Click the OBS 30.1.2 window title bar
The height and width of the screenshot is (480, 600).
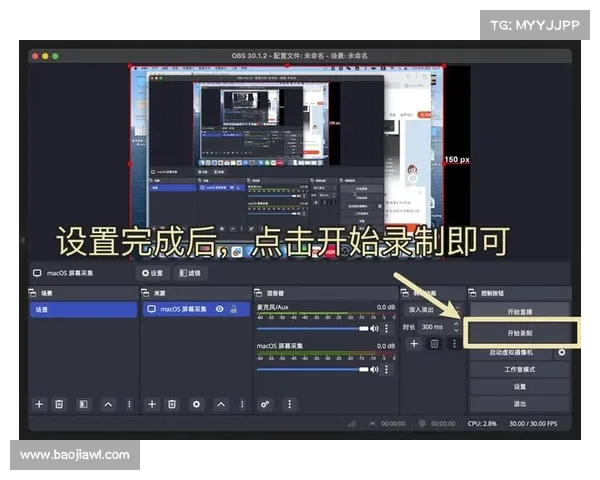(x=300, y=56)
